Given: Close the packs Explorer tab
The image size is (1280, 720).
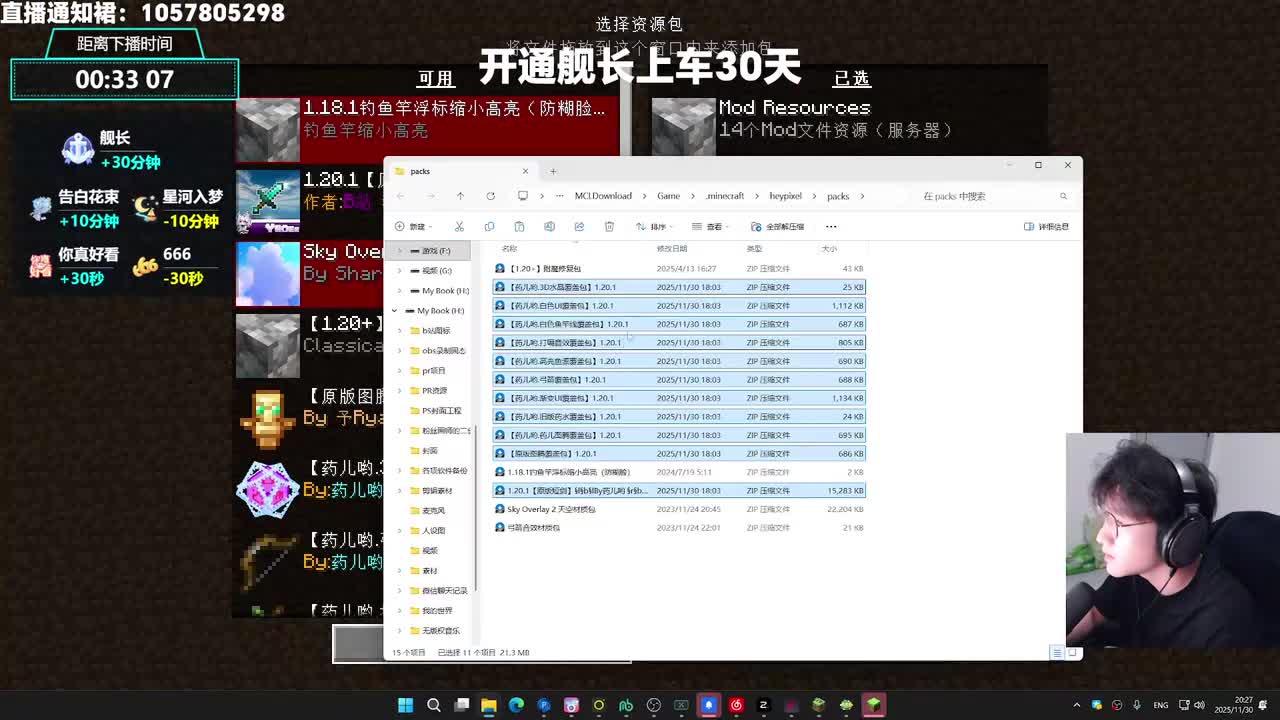Looking at the screenshot, I should click(525, 171).
